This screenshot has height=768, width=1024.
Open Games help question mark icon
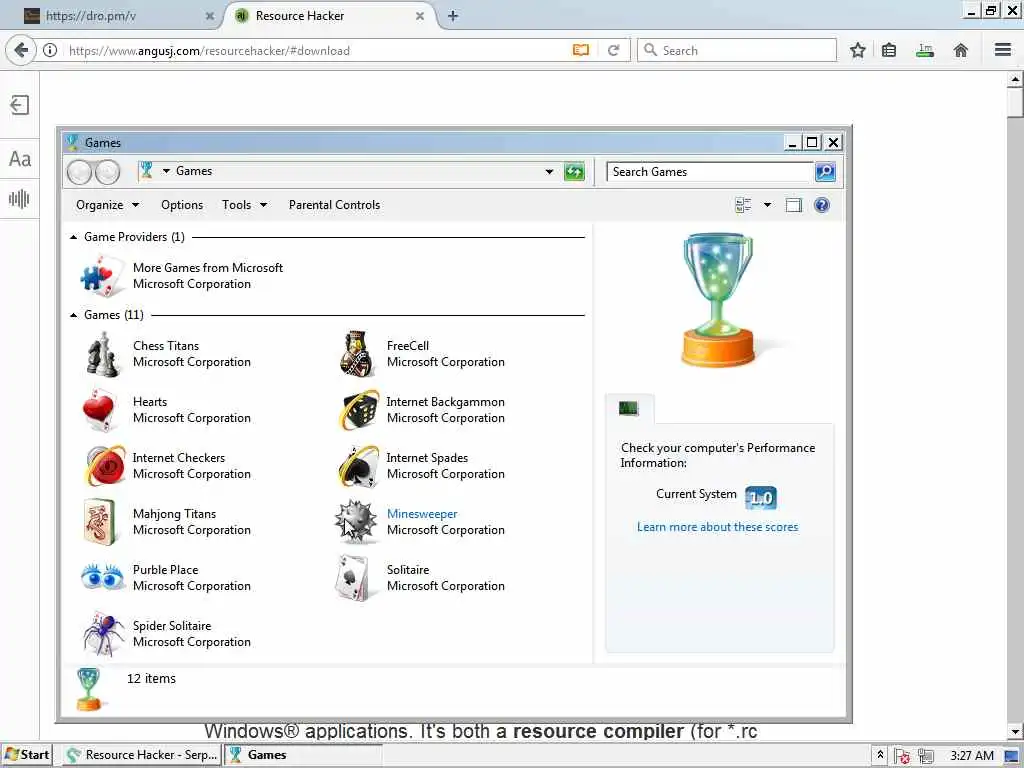click(x=822, y=205)
